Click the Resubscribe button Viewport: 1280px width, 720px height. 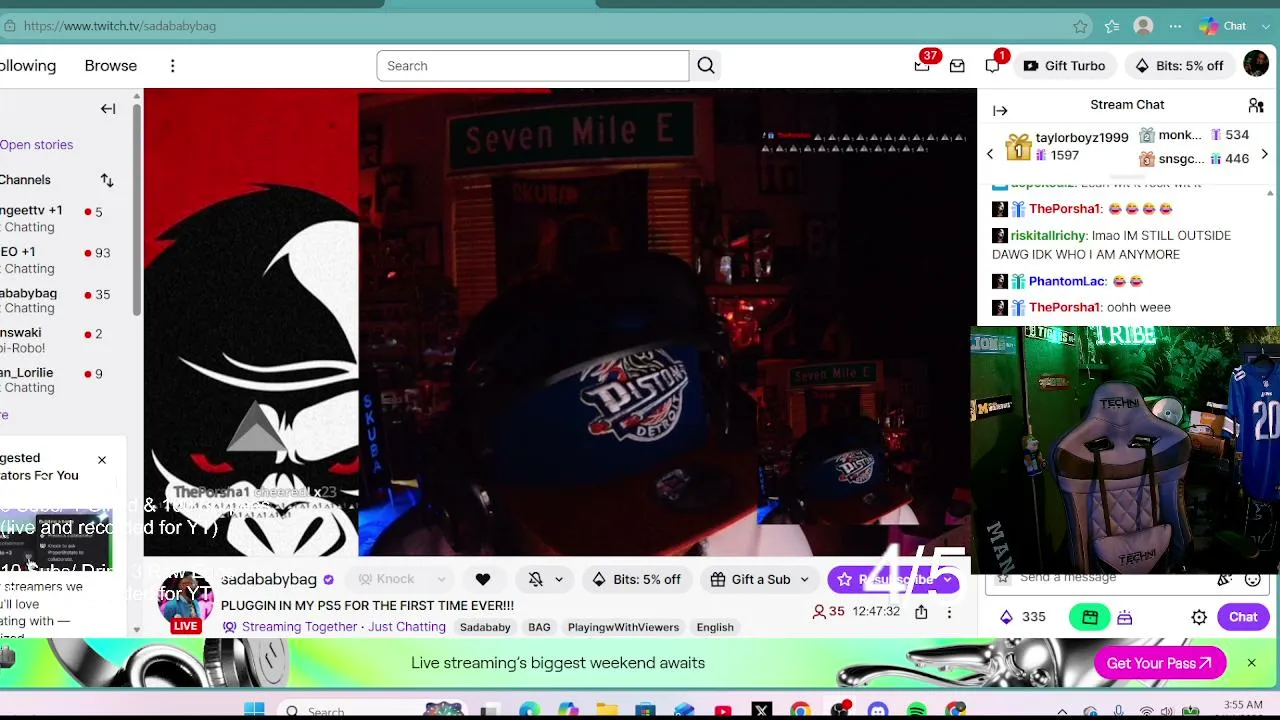(x=894, y=579)
